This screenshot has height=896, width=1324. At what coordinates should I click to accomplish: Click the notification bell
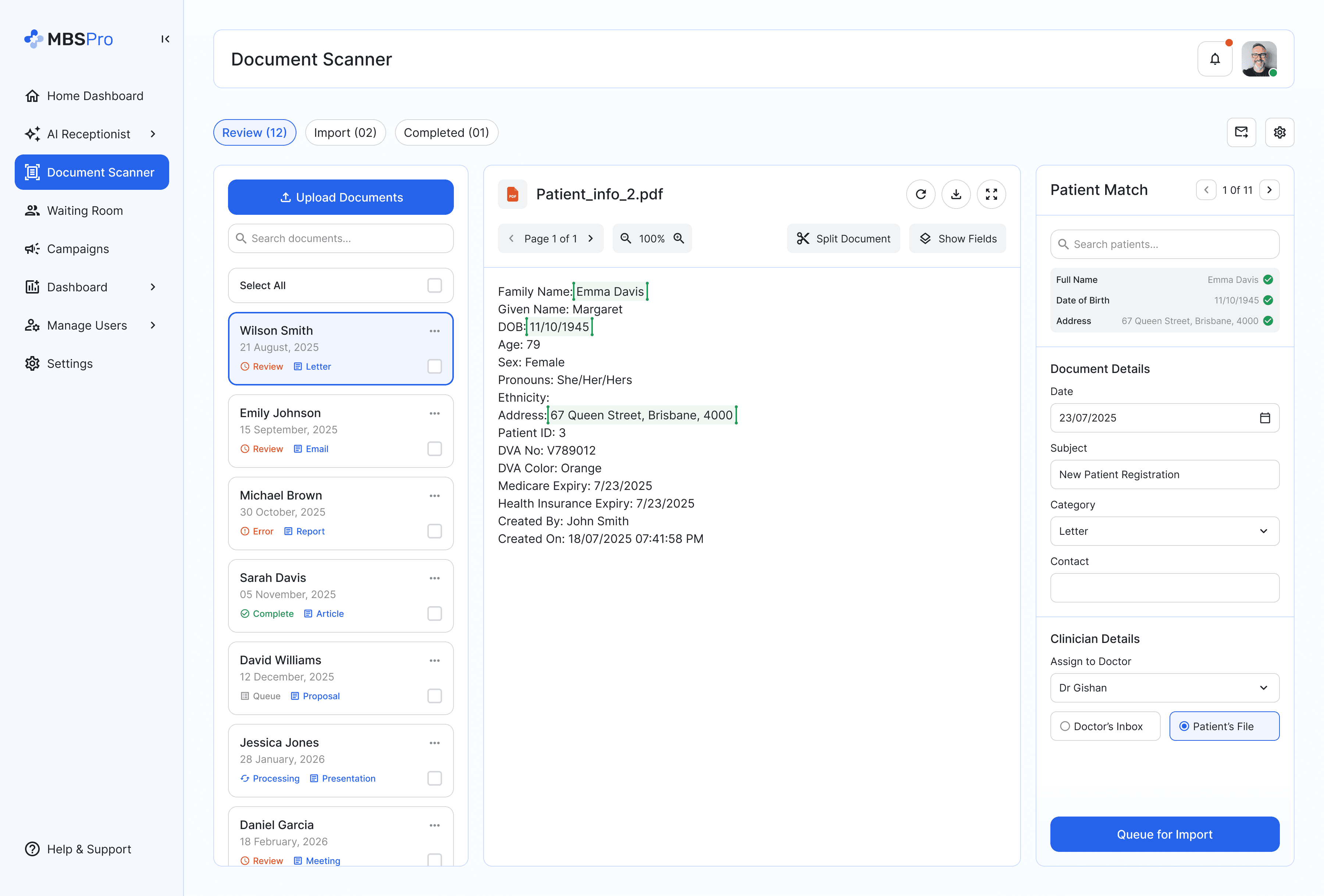(x=1215, y=59)
